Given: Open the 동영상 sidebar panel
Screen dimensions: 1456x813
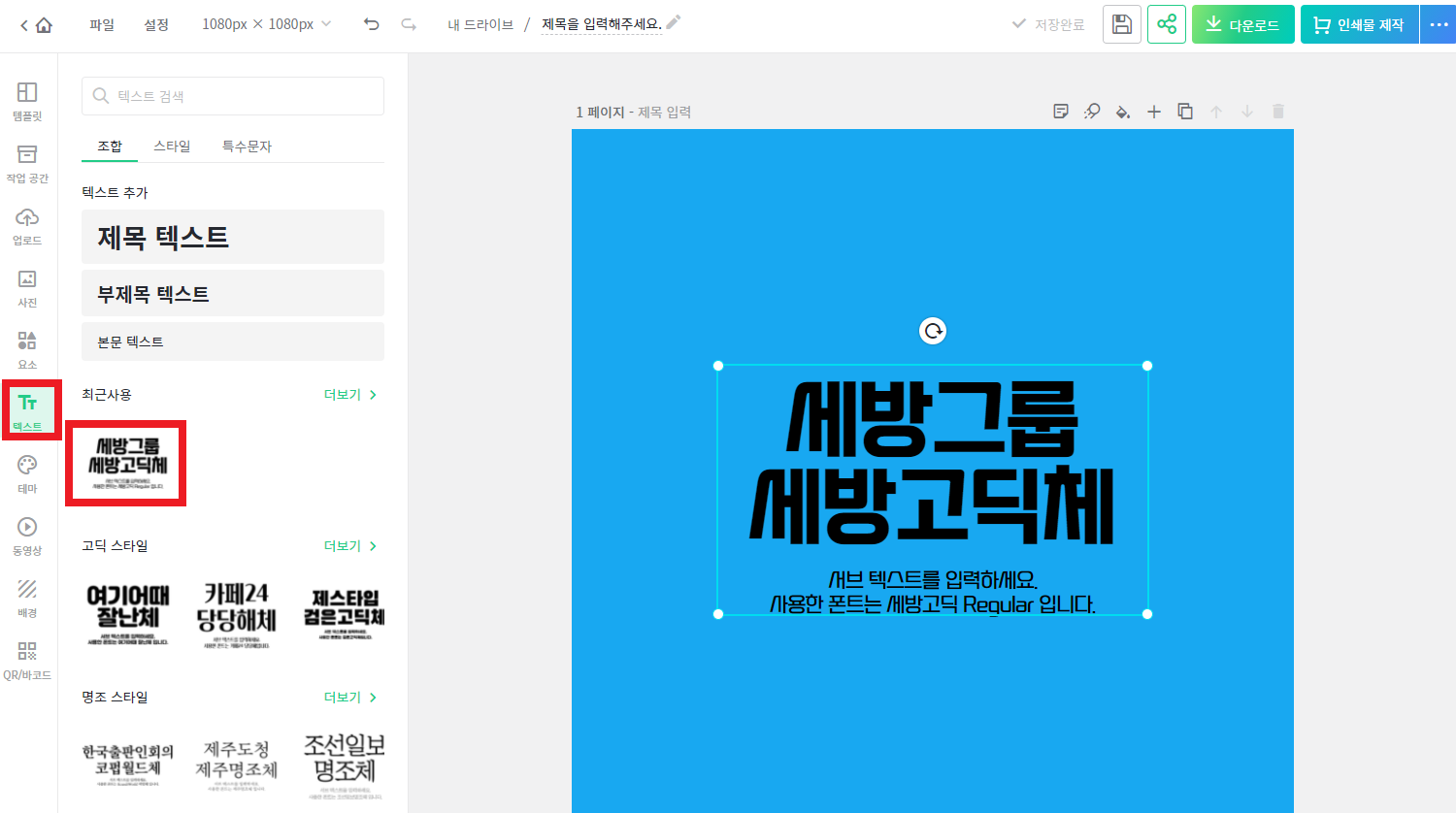Looking at the screenshot, I should [27, 536].
